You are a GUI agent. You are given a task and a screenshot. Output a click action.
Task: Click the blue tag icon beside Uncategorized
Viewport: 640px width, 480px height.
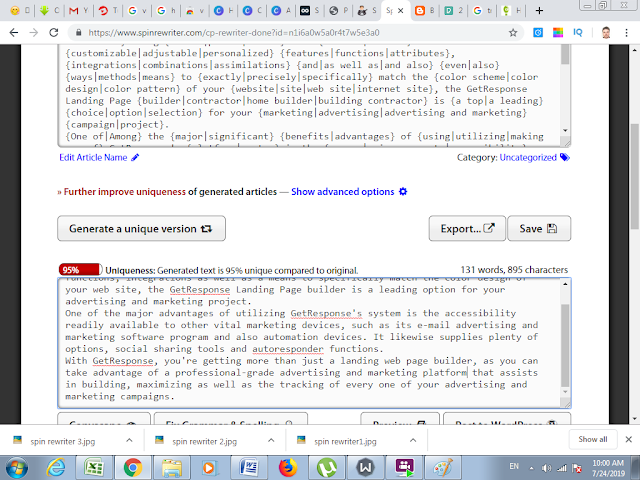564,158
